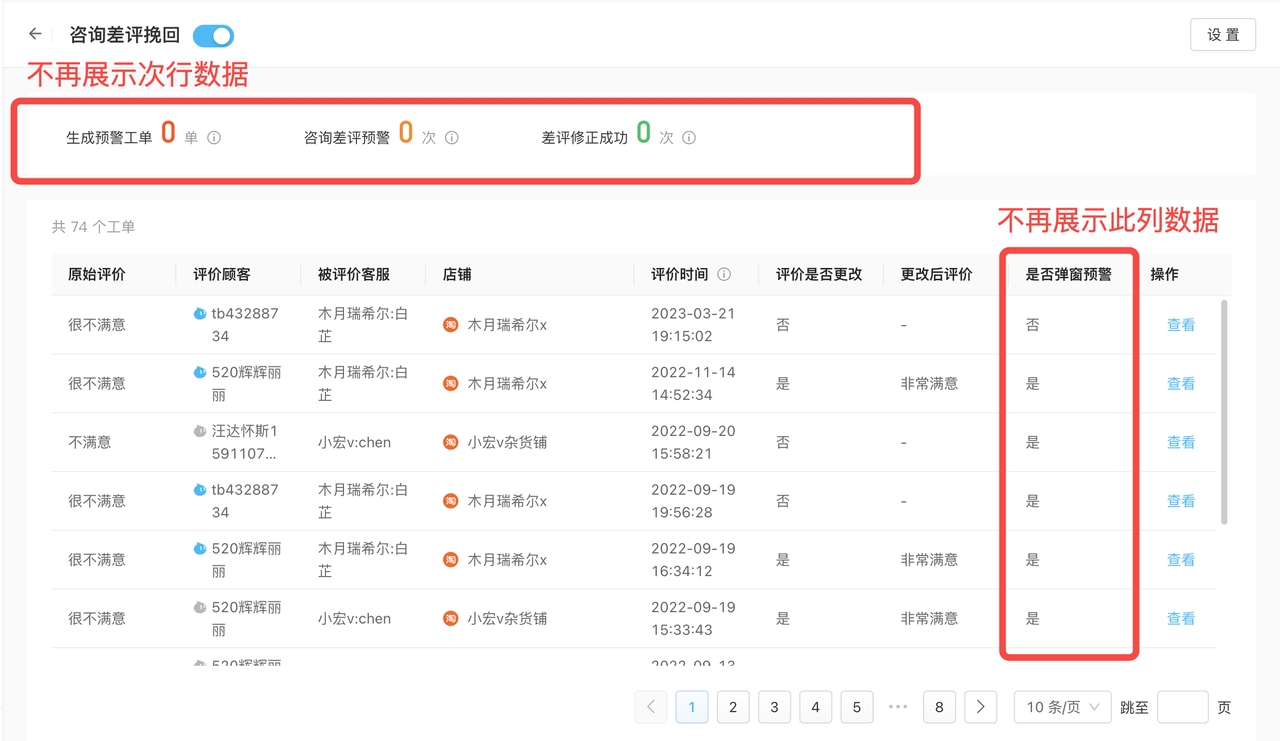This screenshot has width=1280, height=741.
Task: Click grey avatar icon in 2022-09-19 15:33:43 row
Action: pos(200,608)
